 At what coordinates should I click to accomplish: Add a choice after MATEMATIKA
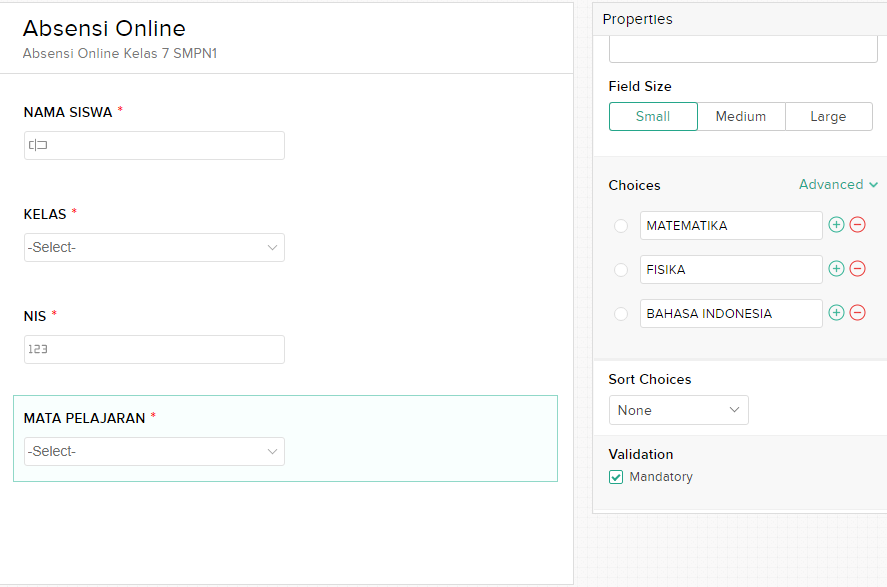click(x=836, y=225)
